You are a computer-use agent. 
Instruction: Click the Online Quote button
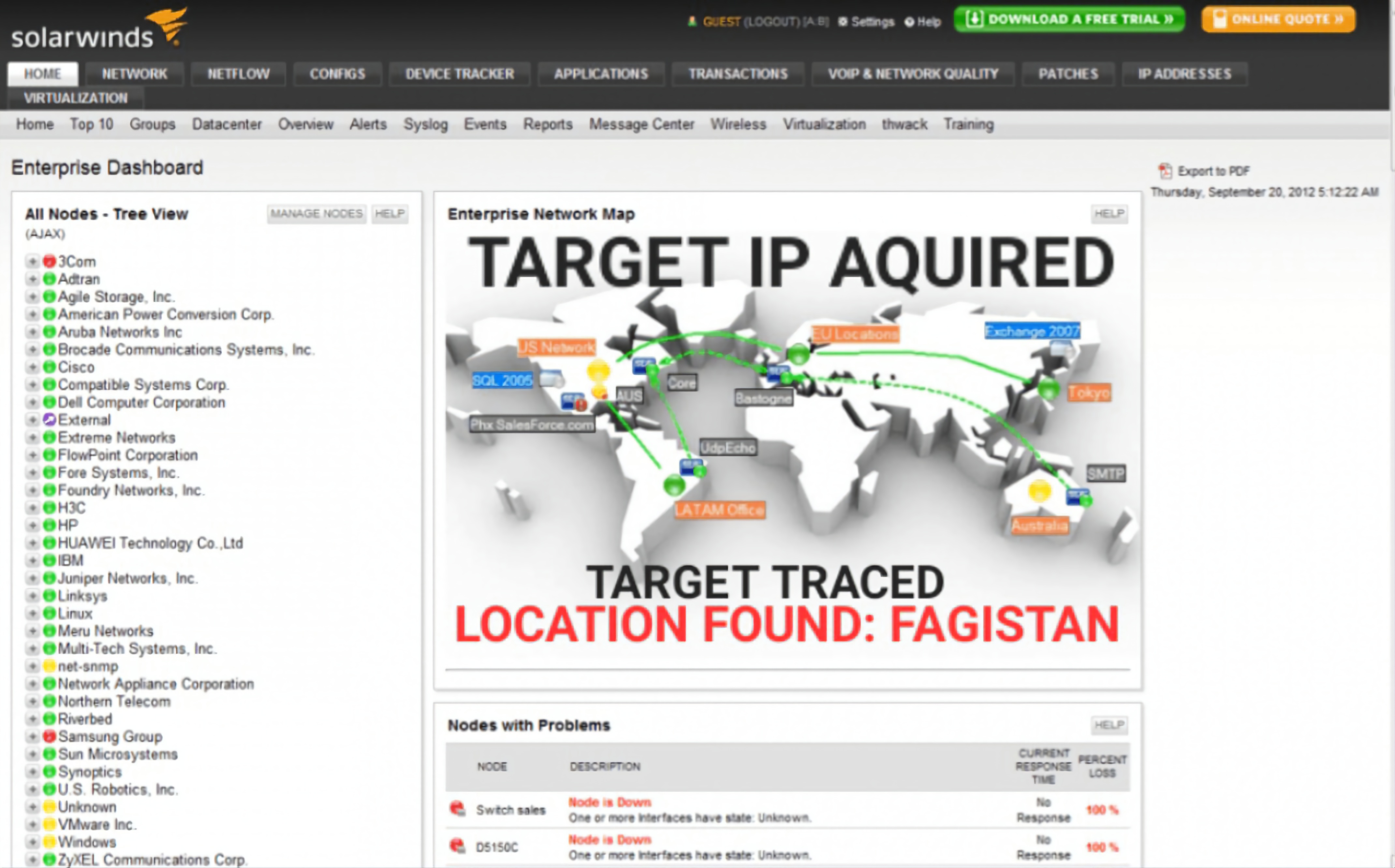(1278, 20)
